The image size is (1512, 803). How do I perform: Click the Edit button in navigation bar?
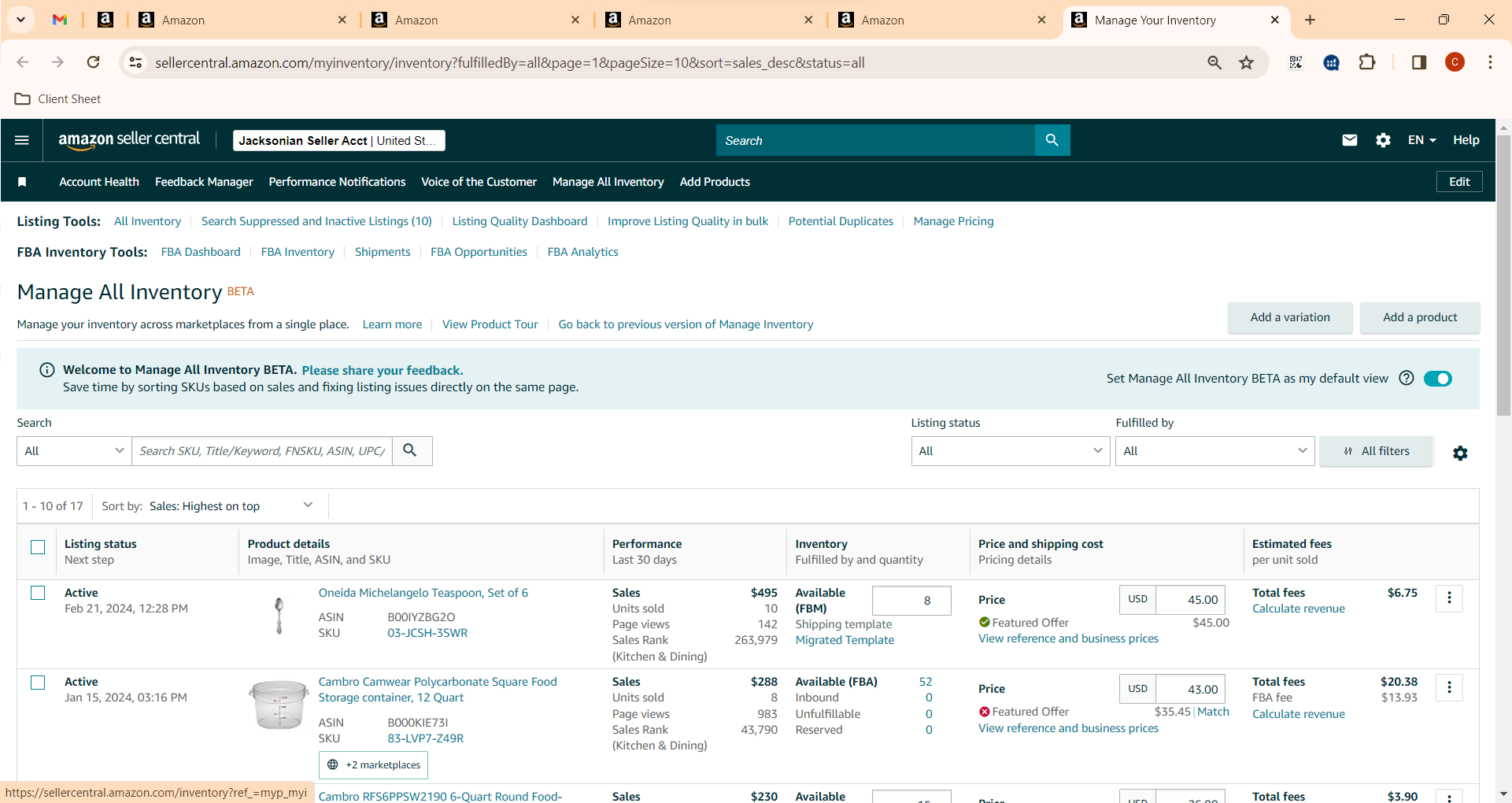(x=1459, y=182)
